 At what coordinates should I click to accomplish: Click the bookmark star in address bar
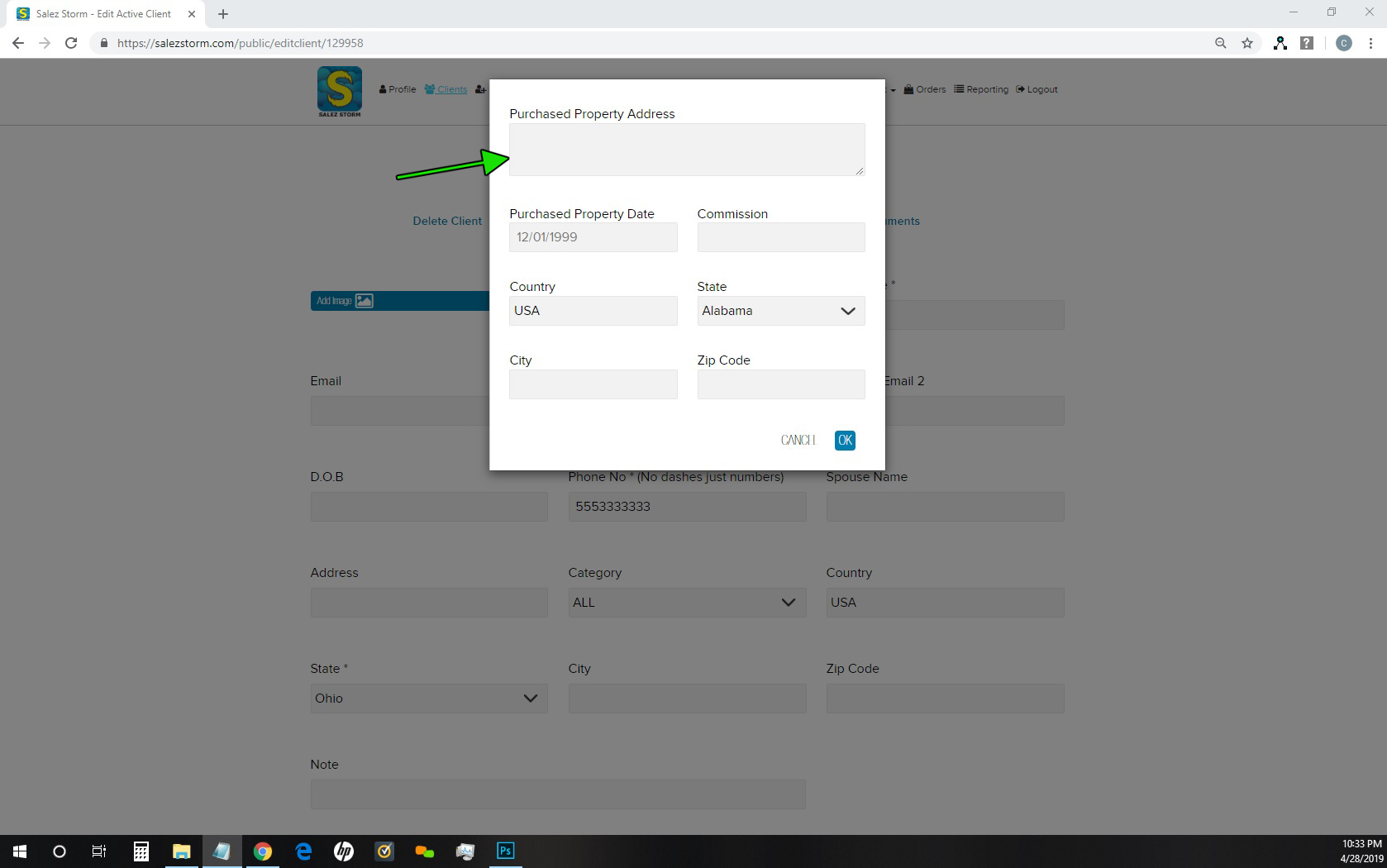tap(1247, 43)
